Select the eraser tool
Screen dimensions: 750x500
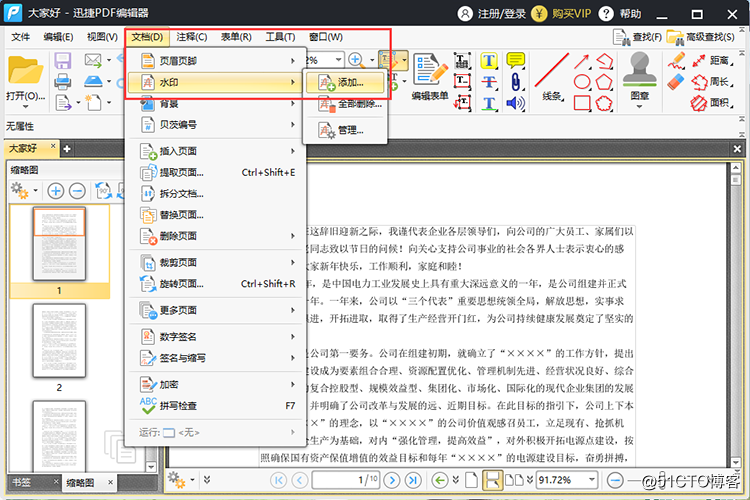coord(676,82)
